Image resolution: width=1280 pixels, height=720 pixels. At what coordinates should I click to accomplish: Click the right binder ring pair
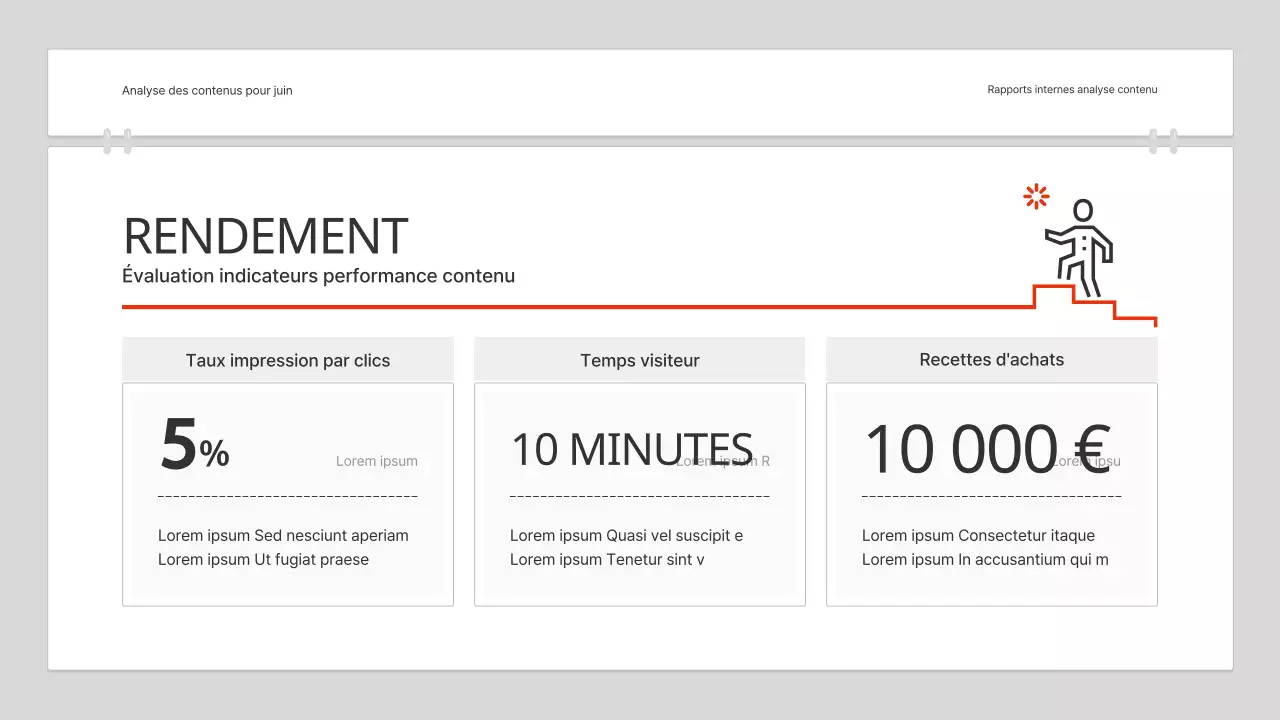(1163, 141)
